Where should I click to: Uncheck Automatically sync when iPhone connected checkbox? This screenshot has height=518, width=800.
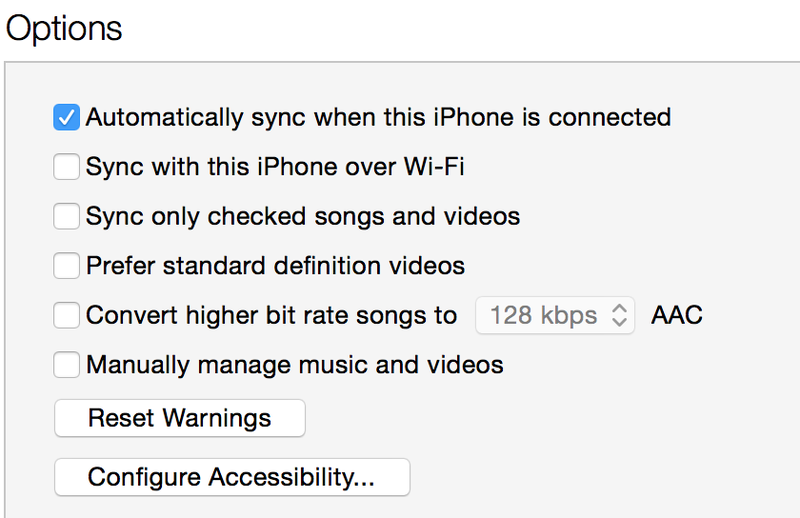click(66, 117)
